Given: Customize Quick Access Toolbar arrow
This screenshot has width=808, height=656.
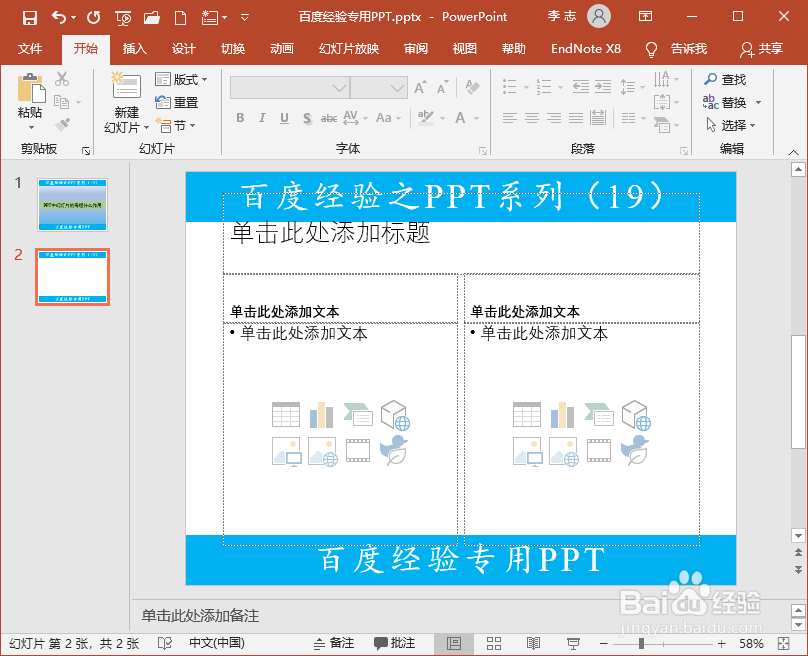Looking at the screenshot, I should point(245,18).
